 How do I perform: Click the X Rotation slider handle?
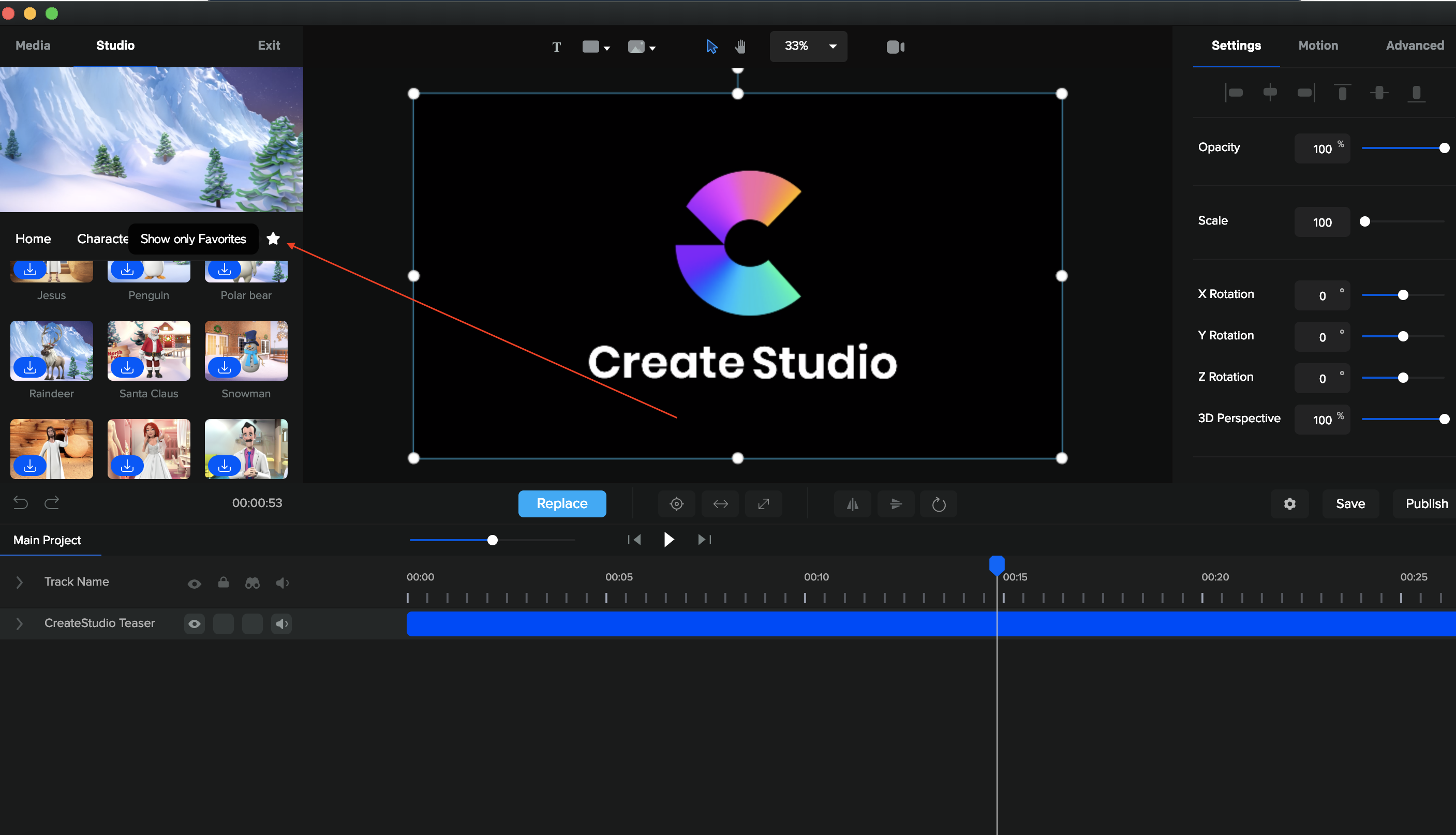pyautogui.click(x=1403, y=295)
